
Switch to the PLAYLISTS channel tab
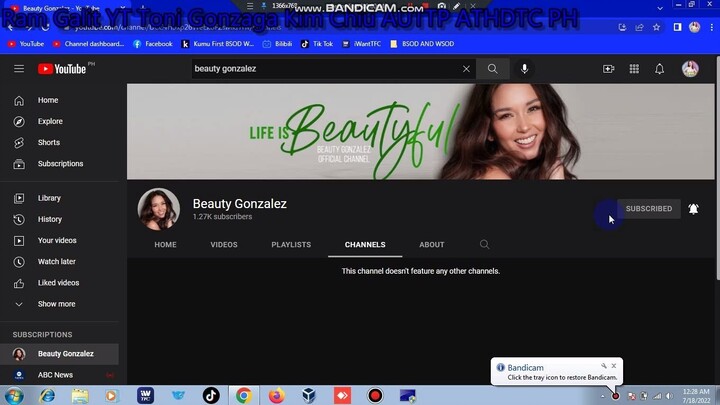pos(291,245)
